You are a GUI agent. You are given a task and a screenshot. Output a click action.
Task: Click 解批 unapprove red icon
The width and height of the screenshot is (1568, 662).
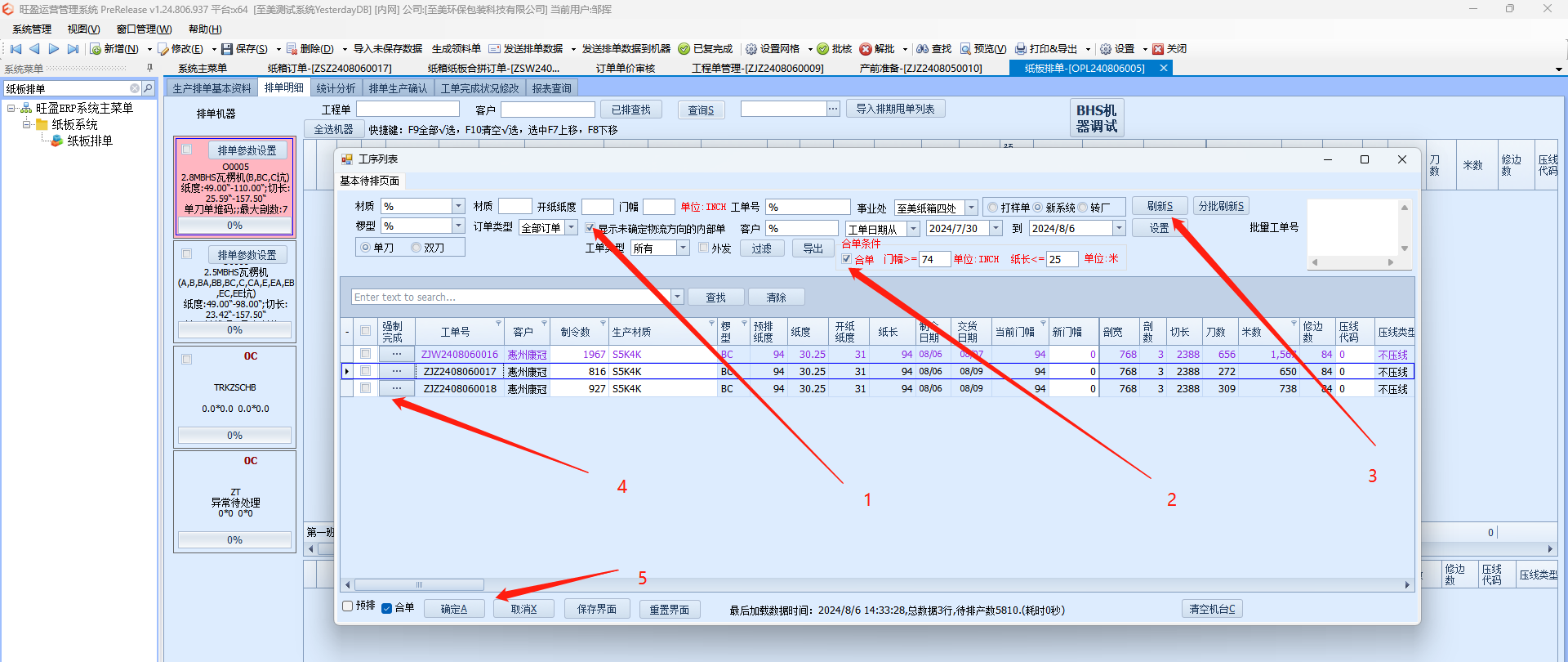click(x=866, y=49)
